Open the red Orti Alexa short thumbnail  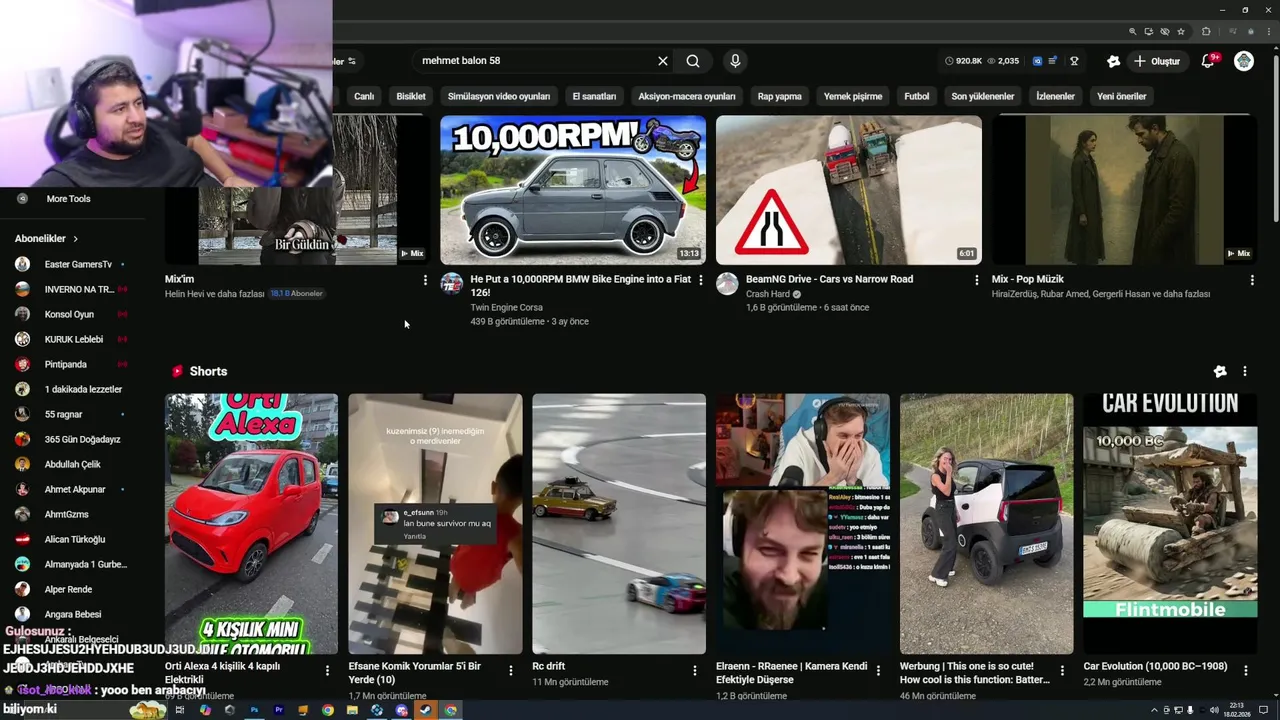(251, 524)
